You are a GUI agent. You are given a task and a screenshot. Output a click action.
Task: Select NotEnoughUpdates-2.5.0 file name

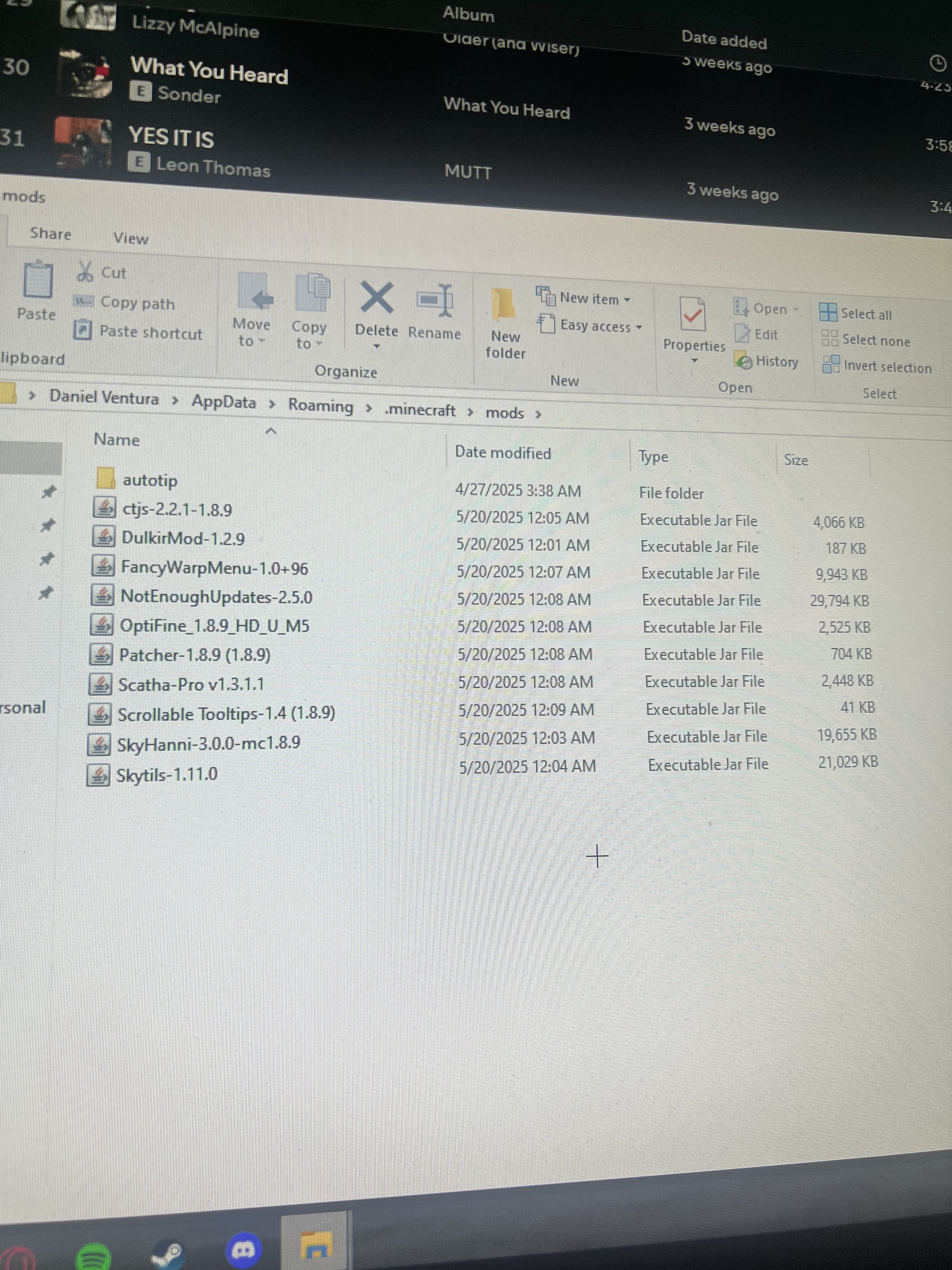coord(216,597)
